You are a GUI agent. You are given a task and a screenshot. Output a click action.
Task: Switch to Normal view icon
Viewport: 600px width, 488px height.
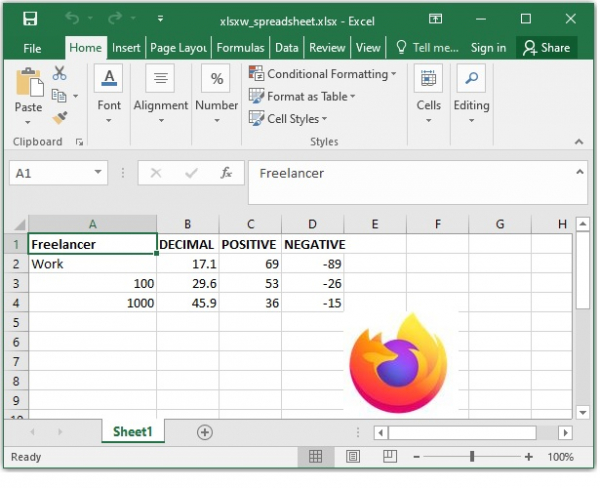tap(315, 456)
